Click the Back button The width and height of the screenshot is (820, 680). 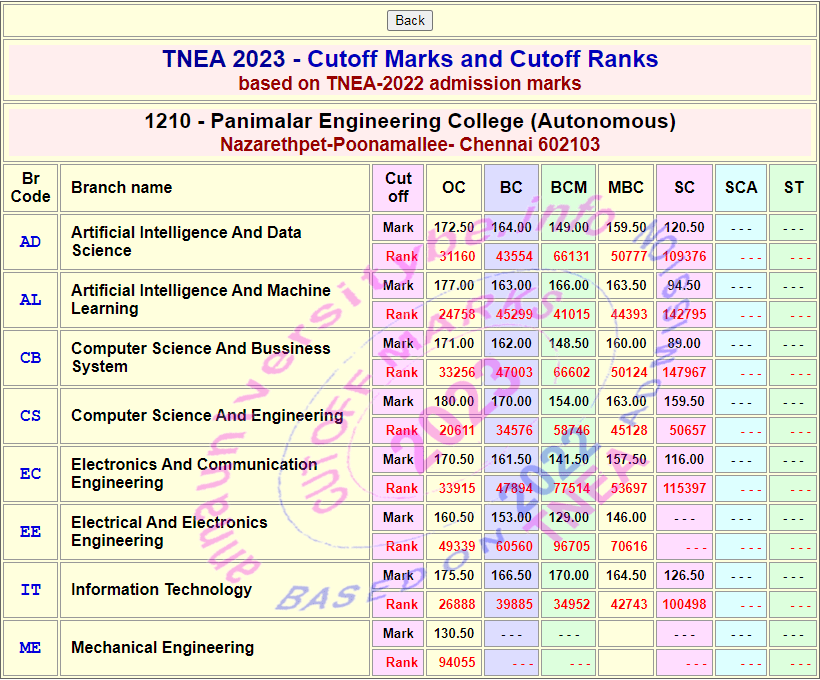(x=409, y=20)
